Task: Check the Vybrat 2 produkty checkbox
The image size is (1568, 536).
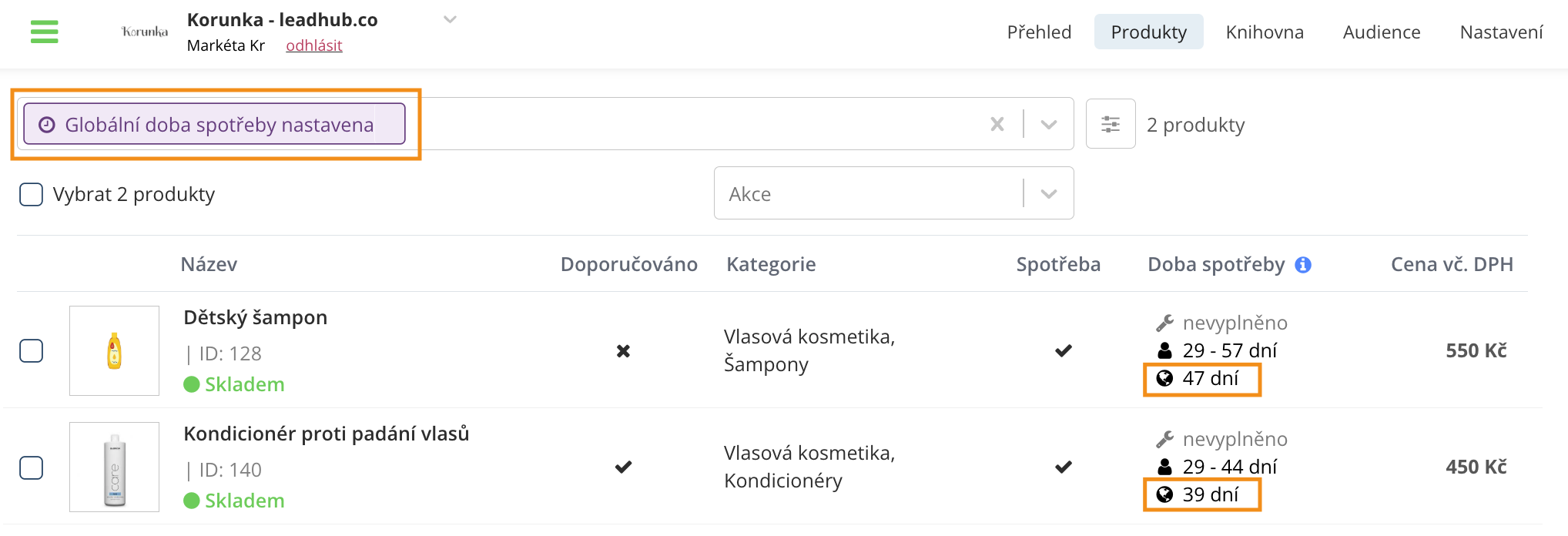Action: click(x=31, y=194)
